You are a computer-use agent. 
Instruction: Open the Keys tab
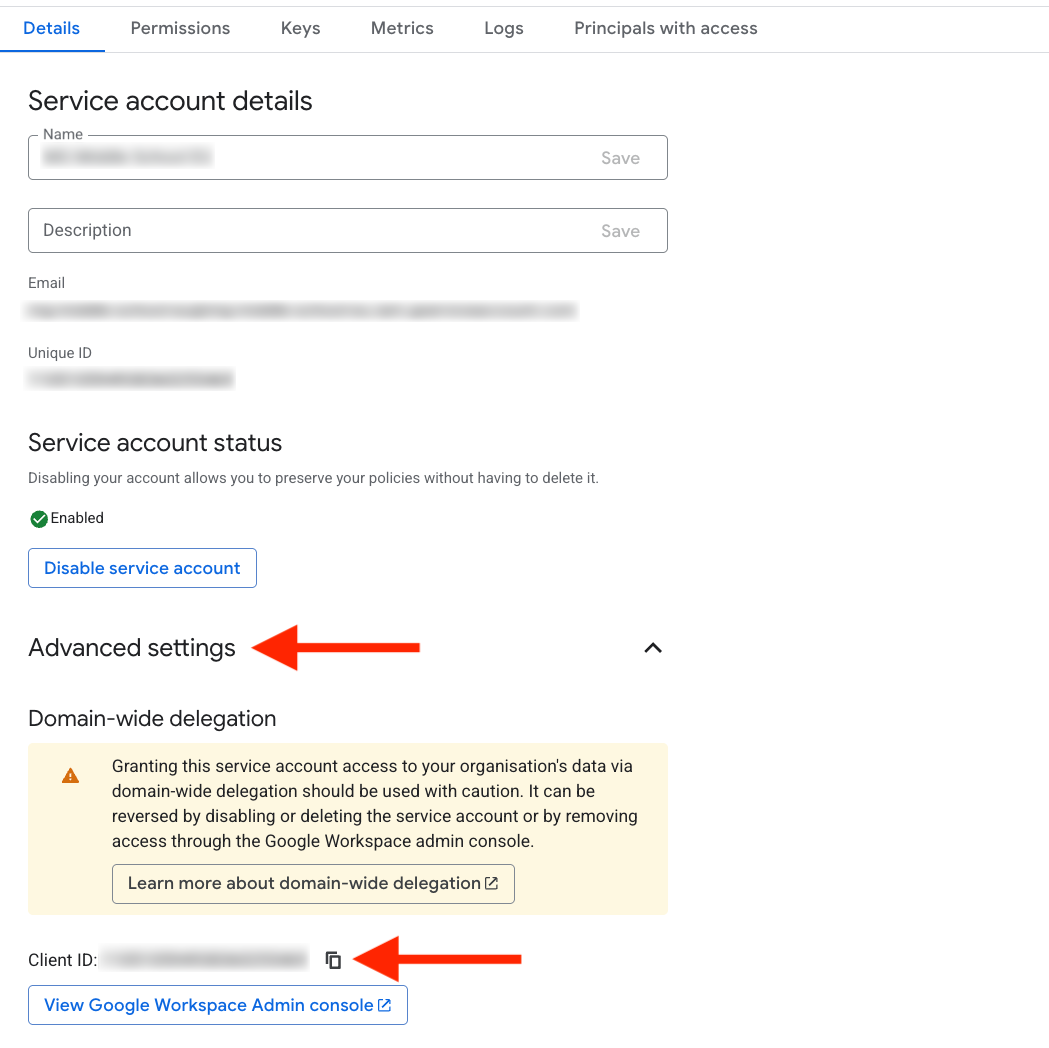[300, 28]
